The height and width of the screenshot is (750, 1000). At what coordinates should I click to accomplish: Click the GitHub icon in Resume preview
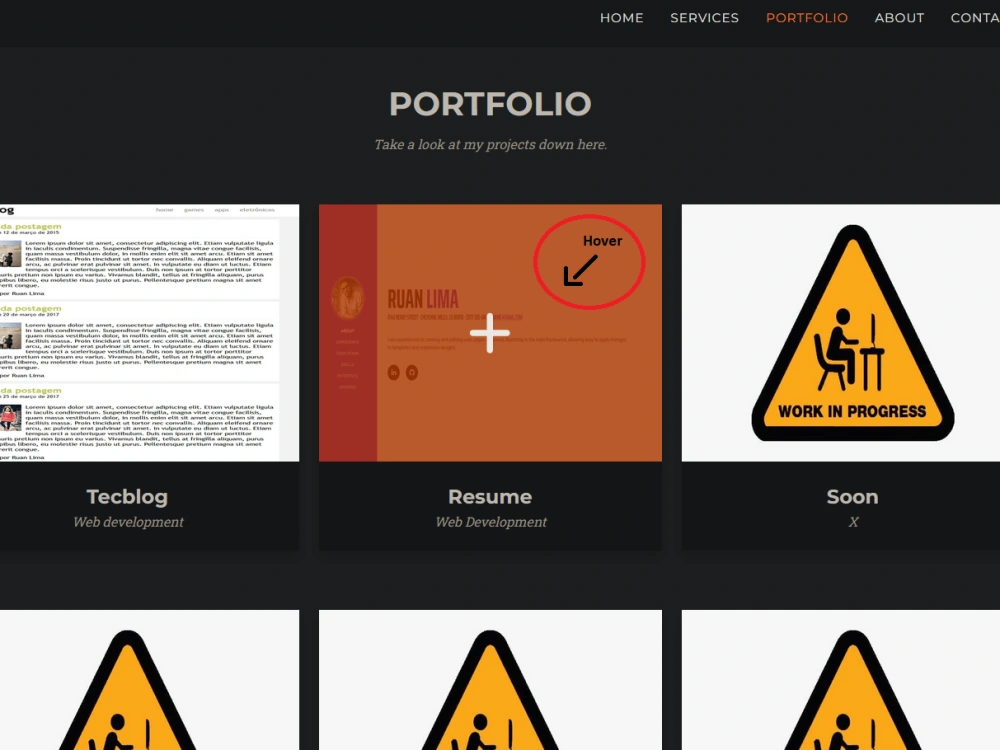click(412, 372)
